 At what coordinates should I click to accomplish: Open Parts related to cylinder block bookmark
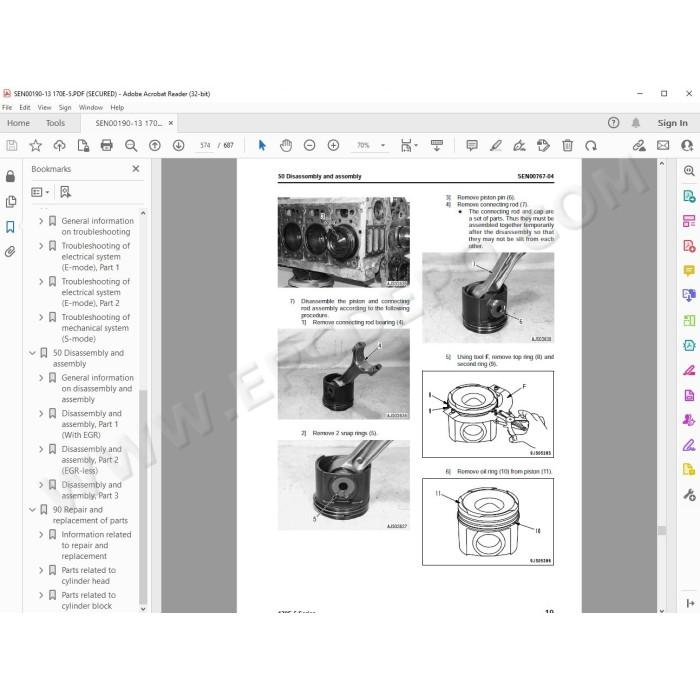[x=89, y=600]
